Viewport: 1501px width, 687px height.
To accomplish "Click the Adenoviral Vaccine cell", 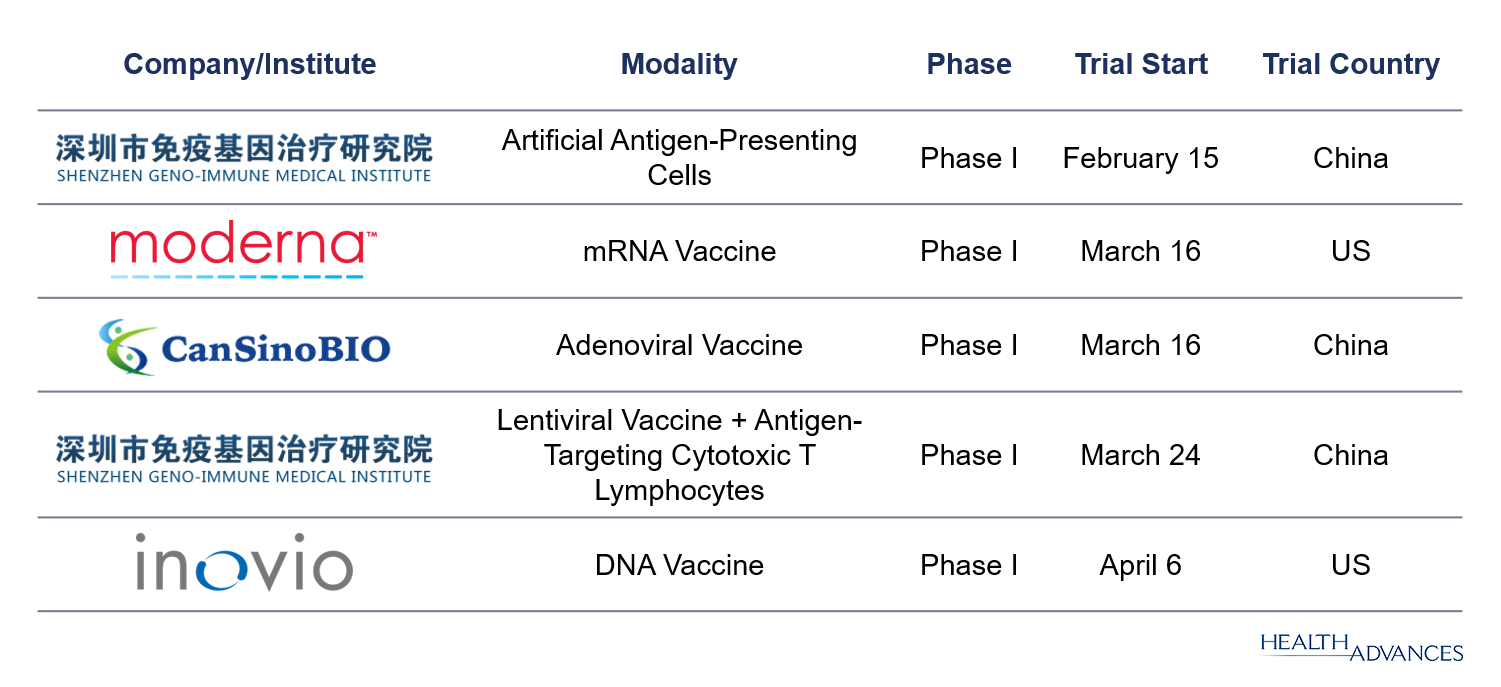I will tap(679, 345).
